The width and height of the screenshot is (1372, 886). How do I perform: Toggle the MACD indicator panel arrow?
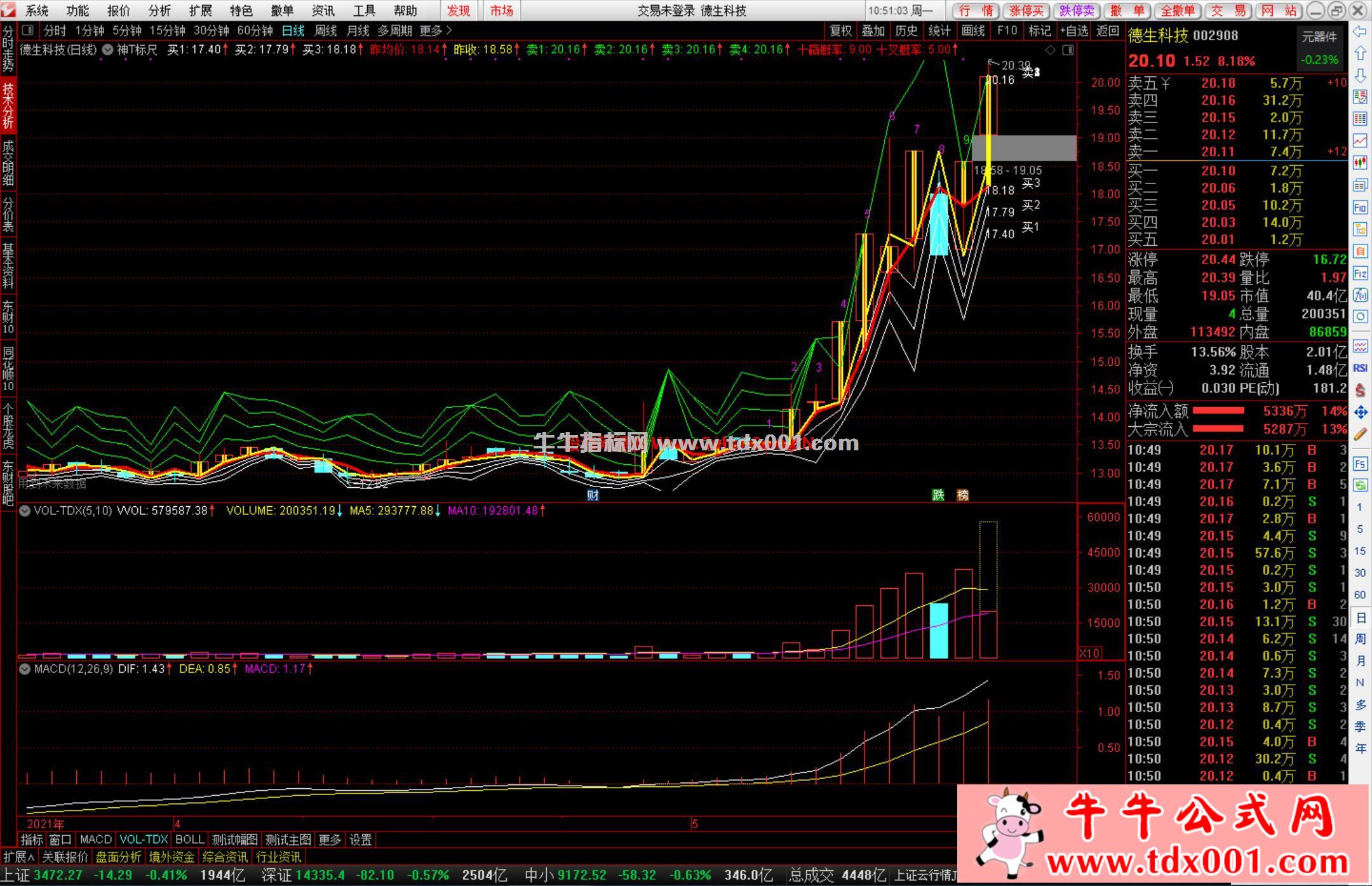click(x=25, y=669)
